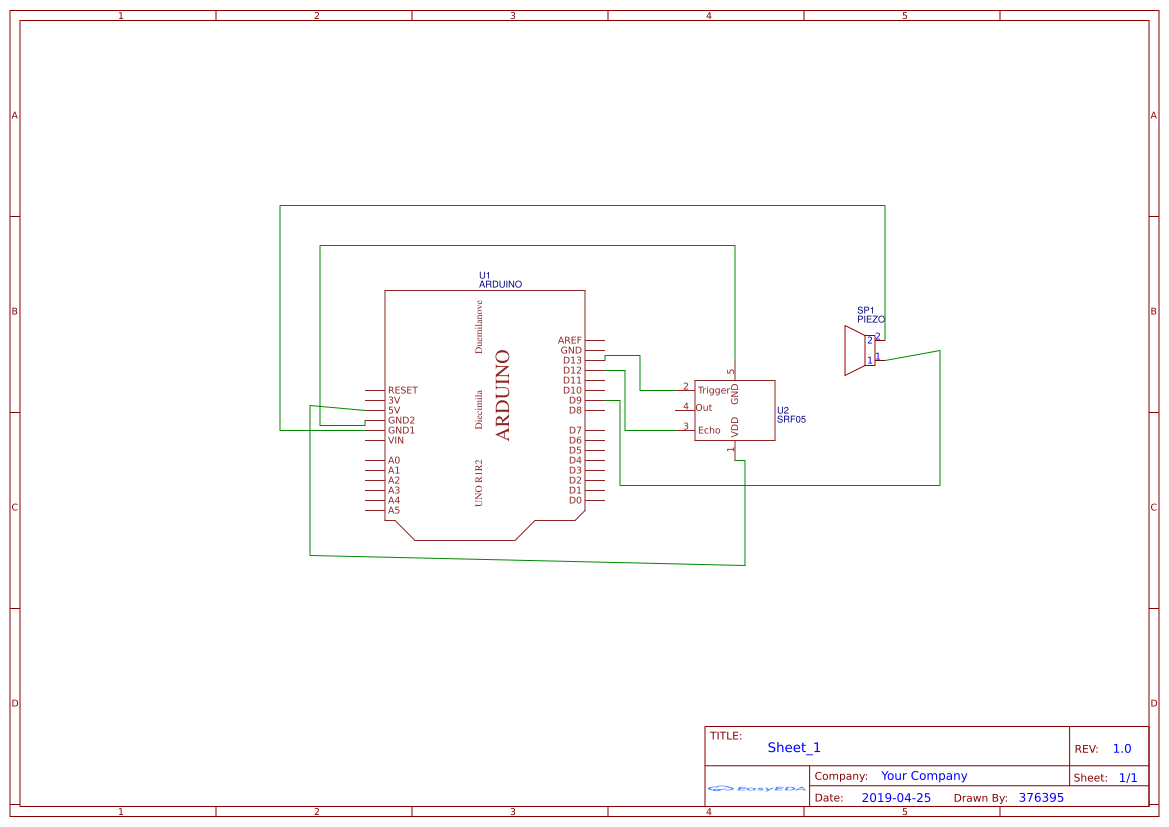
Task: Select the SP1 PIEZO label text
Action: (869, 313)
